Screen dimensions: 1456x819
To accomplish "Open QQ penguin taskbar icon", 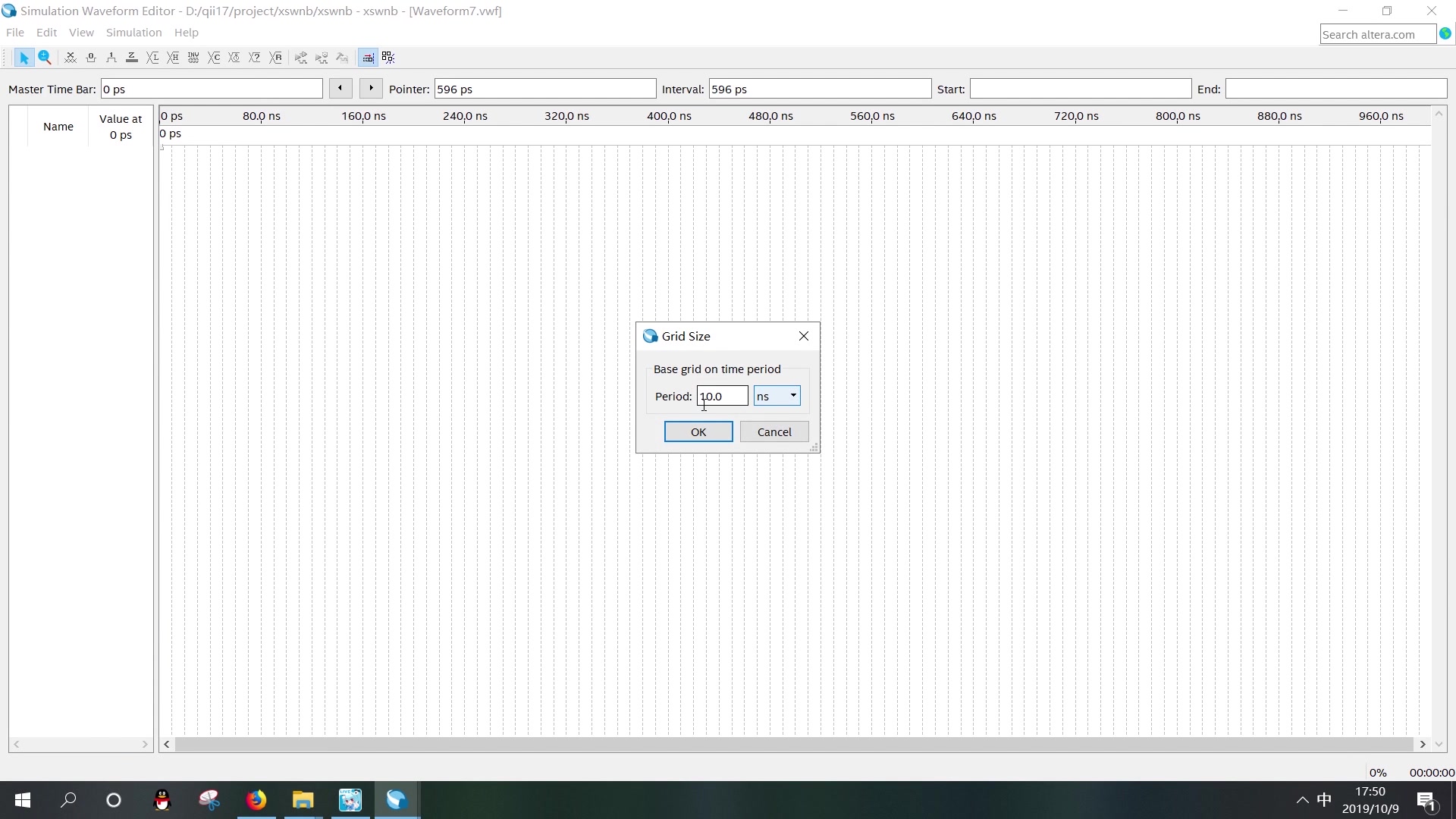I will pyautogui.click(x=162, y=800).
